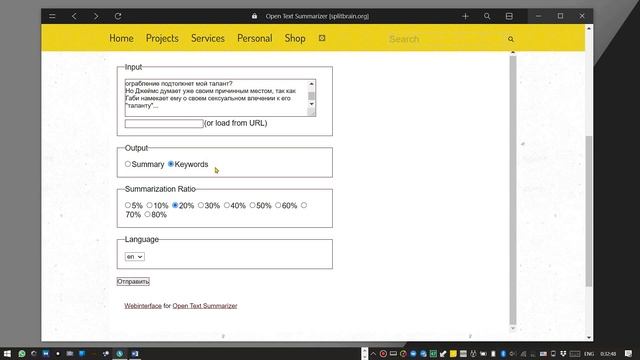Click the site search magnifier icon
The width and height of the screenshot is (640, 360).
(511, 39)
